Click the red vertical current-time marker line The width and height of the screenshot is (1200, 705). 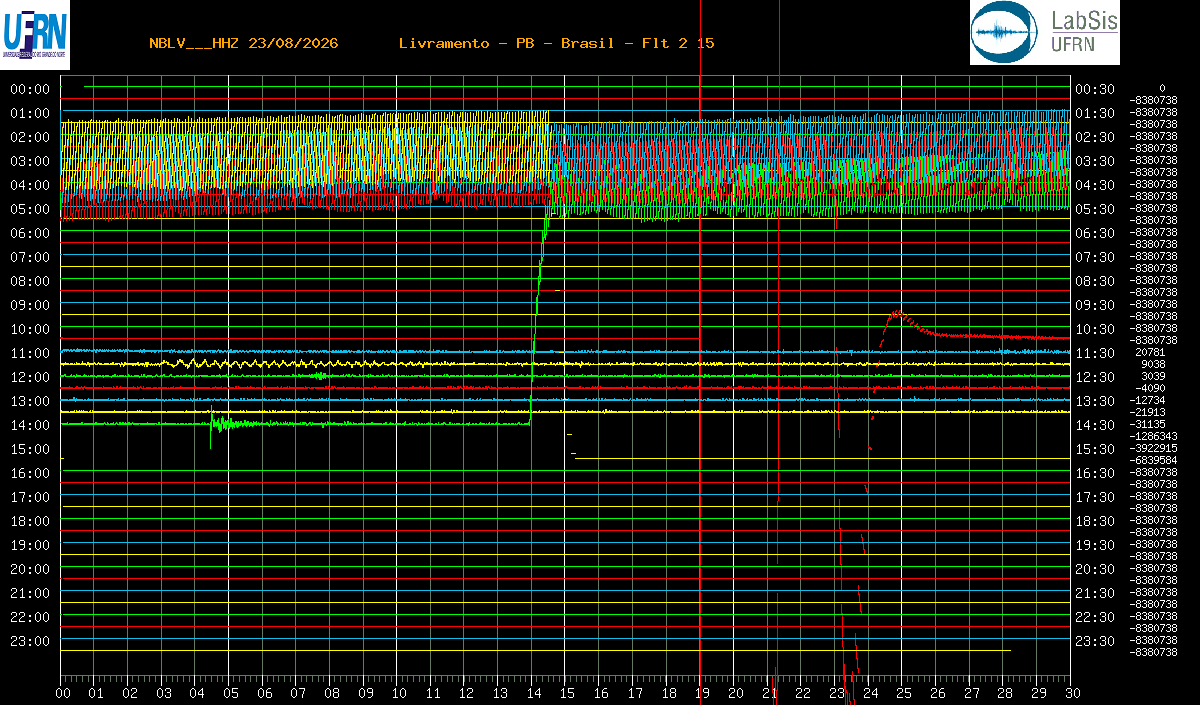700,350
